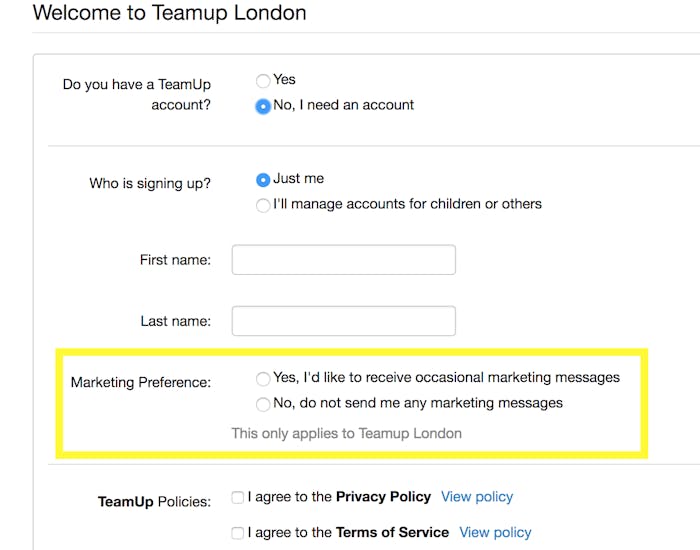Select "No, do not send me any marketing messages"

tap(263, 405)
